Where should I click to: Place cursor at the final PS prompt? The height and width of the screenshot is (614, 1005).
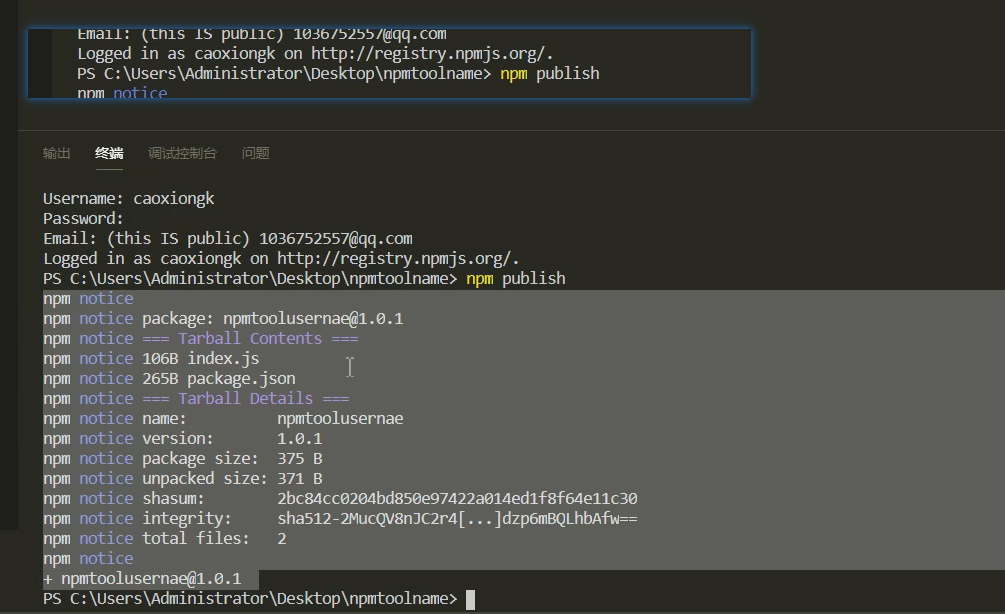pos(470,599)
